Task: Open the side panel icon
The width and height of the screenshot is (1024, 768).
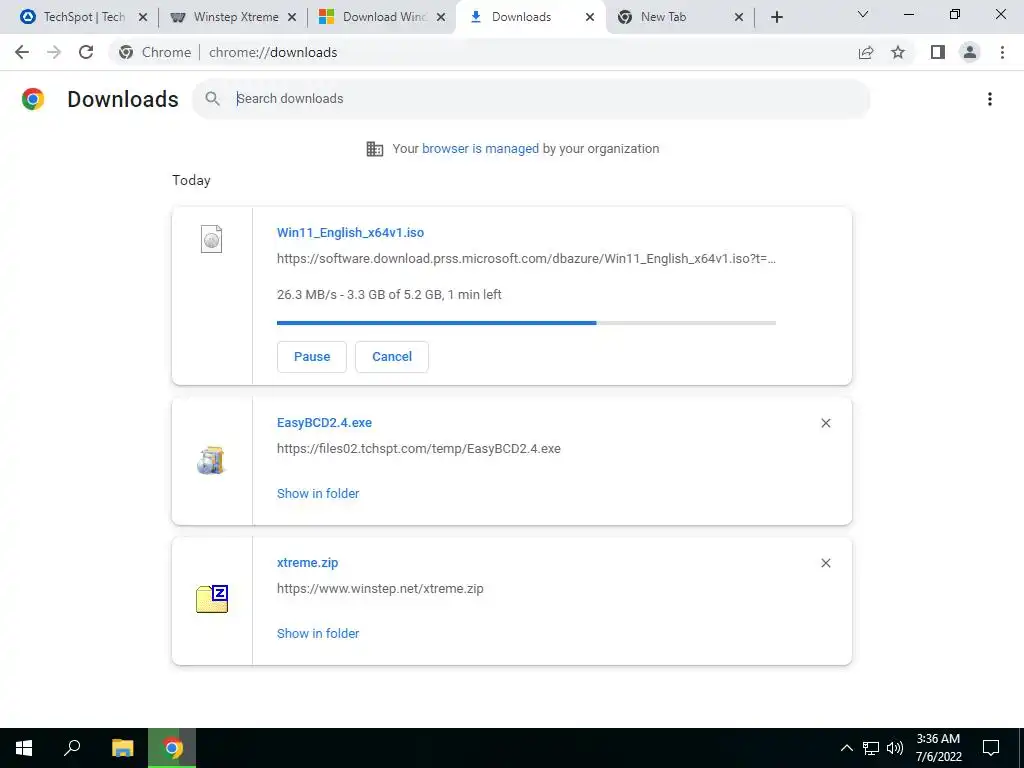Action: [938, 52]
